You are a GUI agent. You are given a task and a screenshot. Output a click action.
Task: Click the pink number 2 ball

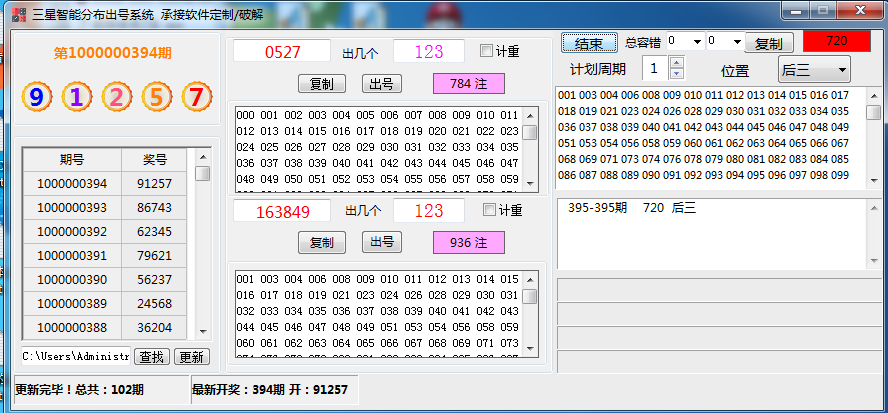[x=117, y=97]
